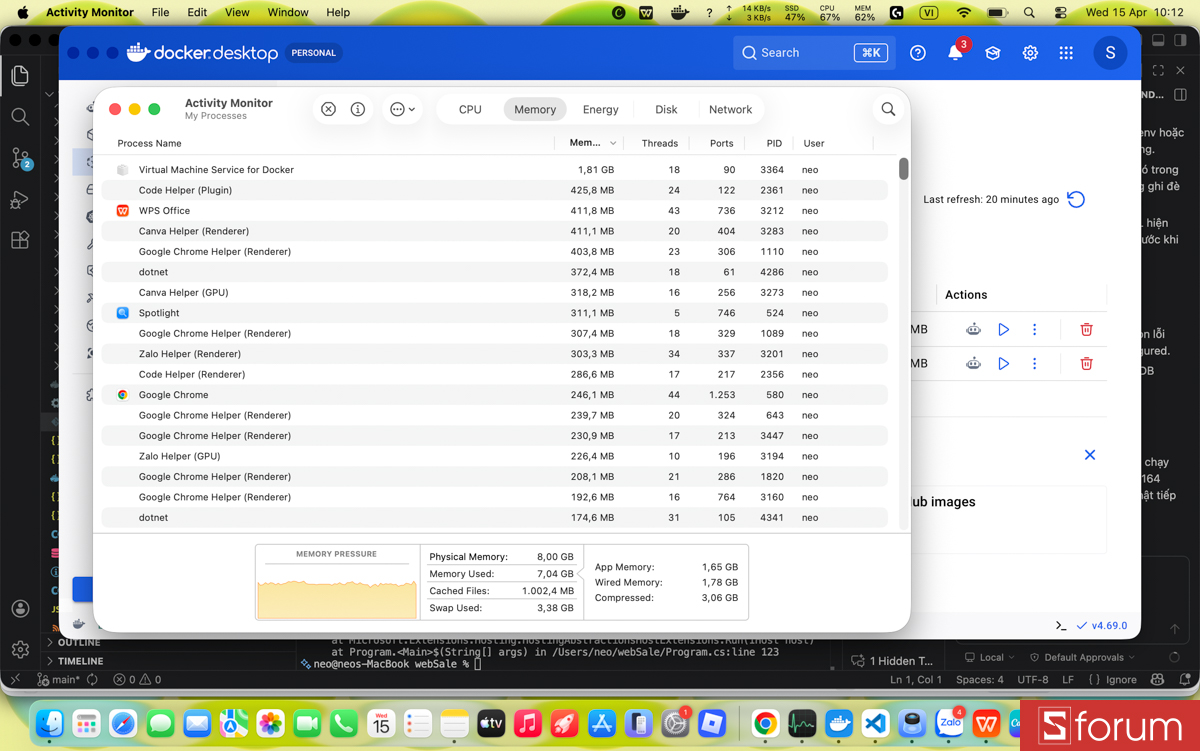Run the first image with play icon

coord(1003,329)
